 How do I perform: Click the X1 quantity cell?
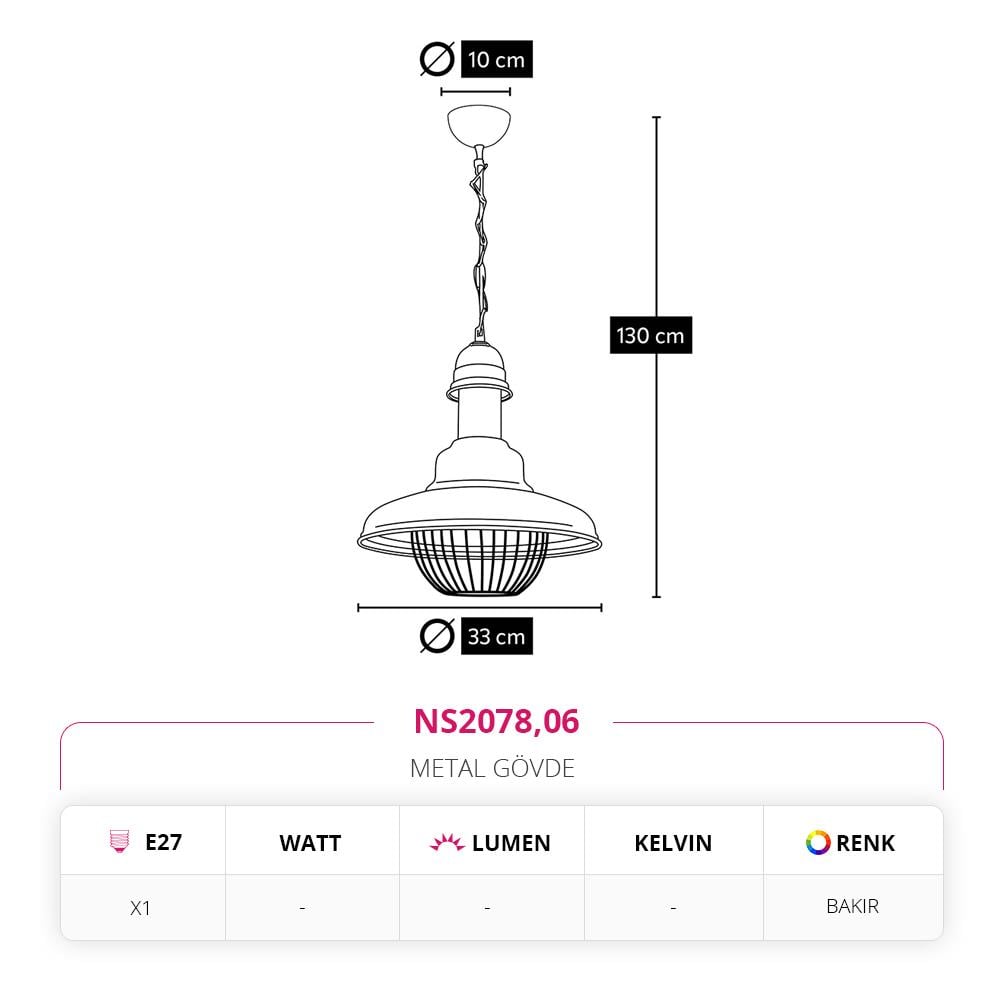coord(140,908)
